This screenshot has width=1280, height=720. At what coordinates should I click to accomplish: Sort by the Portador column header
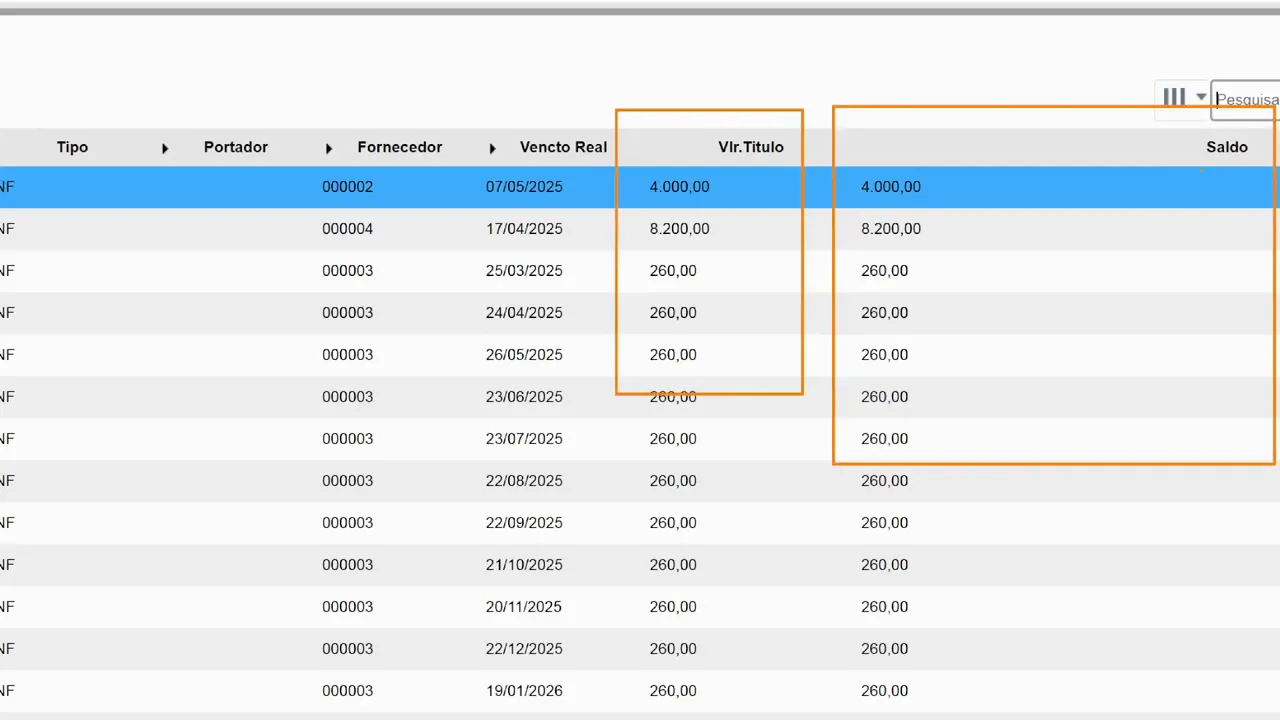[235, 147]
